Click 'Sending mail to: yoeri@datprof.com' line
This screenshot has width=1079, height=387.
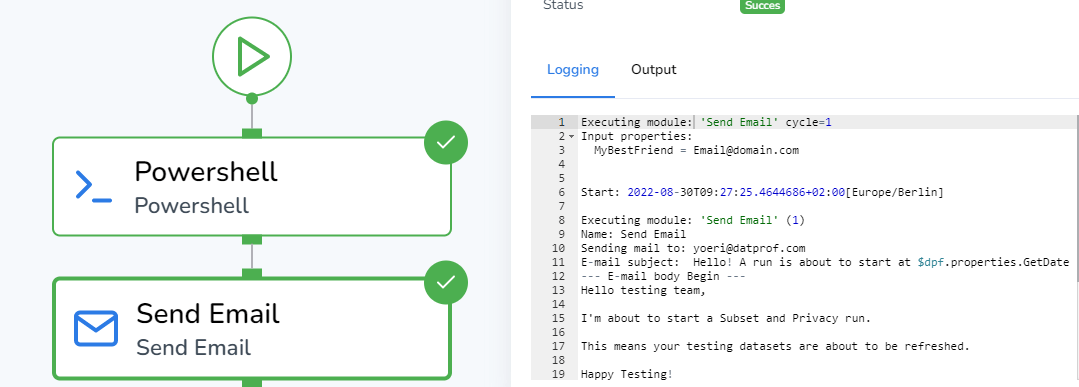point(693,248)
